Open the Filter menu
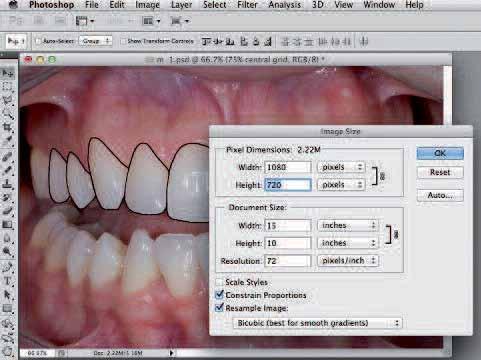 pyautogui.click(x=247, y=5)
